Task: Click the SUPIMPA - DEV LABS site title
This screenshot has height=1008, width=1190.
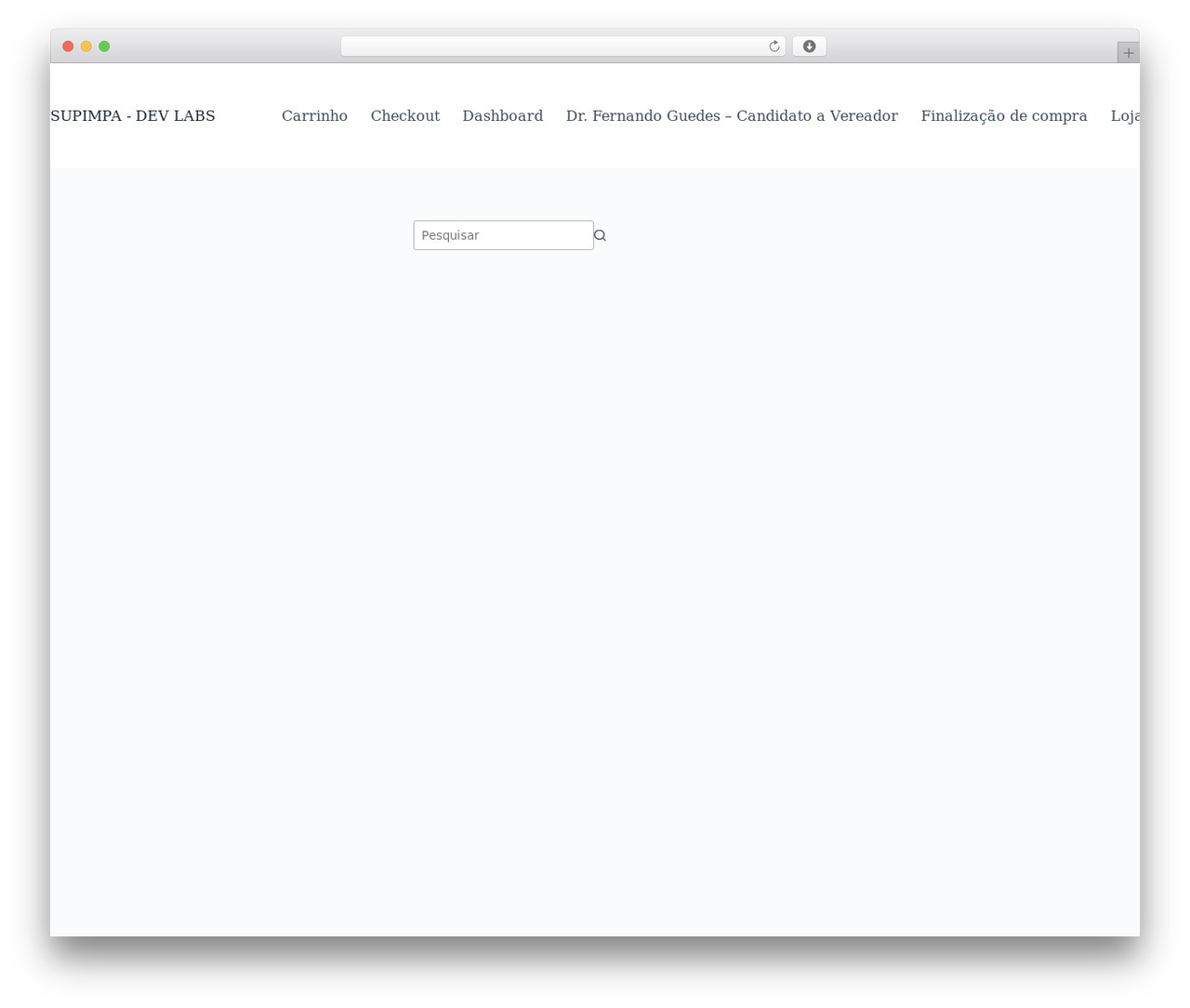Action: point(133,116)
